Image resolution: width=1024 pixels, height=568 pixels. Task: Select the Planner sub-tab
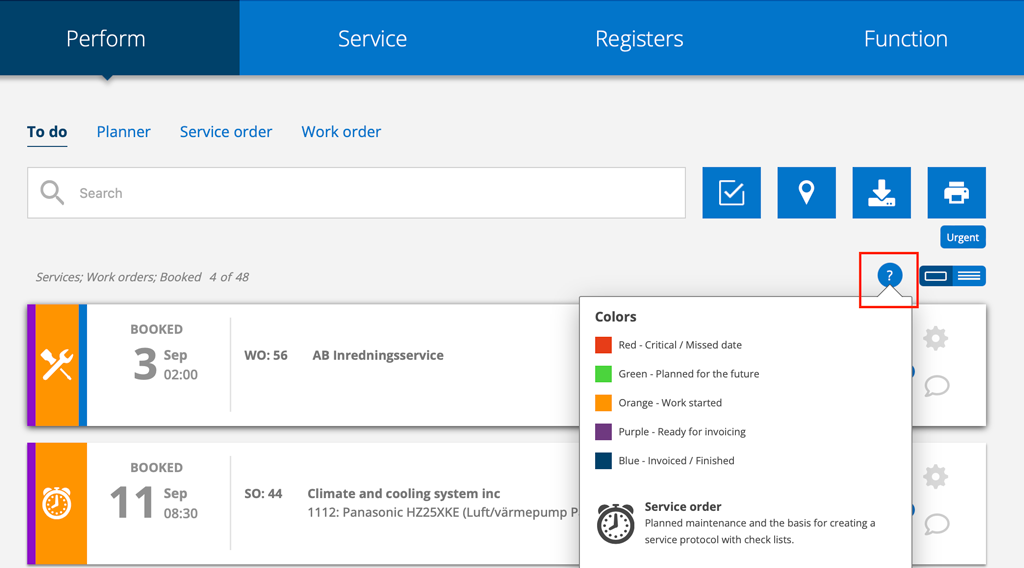pyautogui.click(x=124, y=132)
